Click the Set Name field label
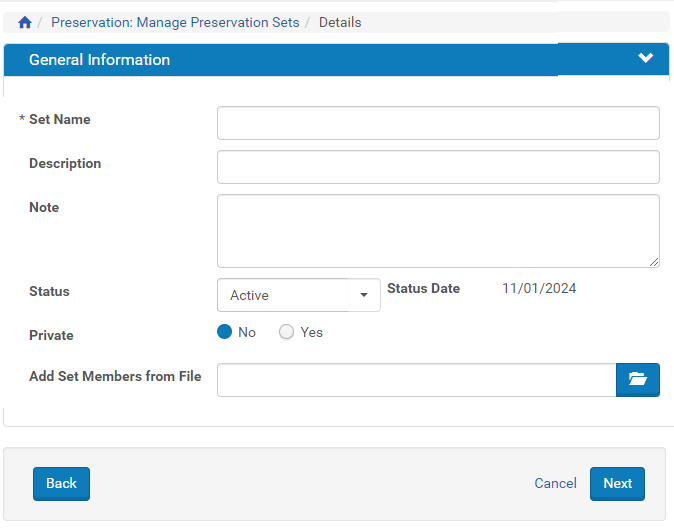 point(59,119)
